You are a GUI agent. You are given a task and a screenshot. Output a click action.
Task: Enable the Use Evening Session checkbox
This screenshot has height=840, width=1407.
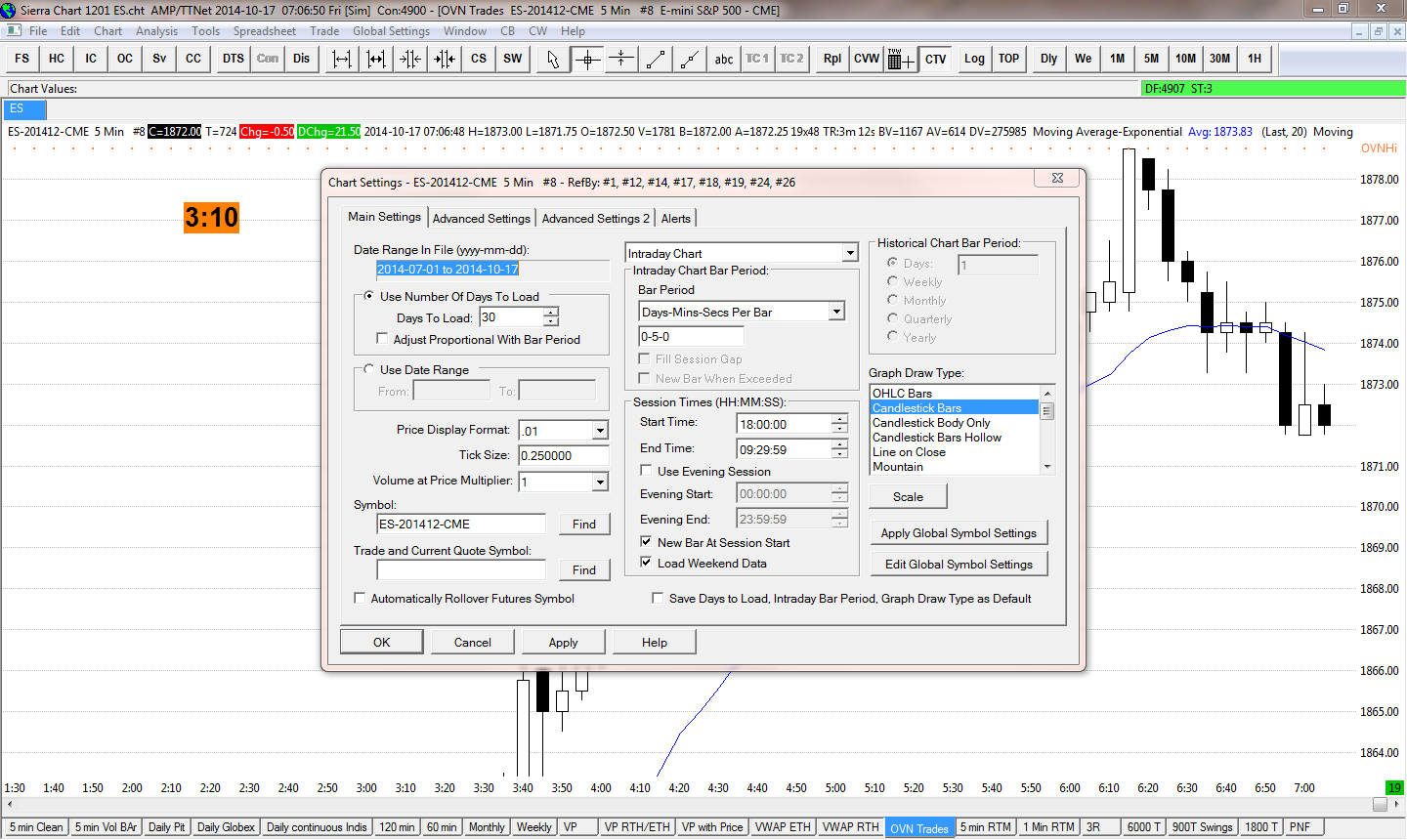pyautogui.click(x=645, y=471)
